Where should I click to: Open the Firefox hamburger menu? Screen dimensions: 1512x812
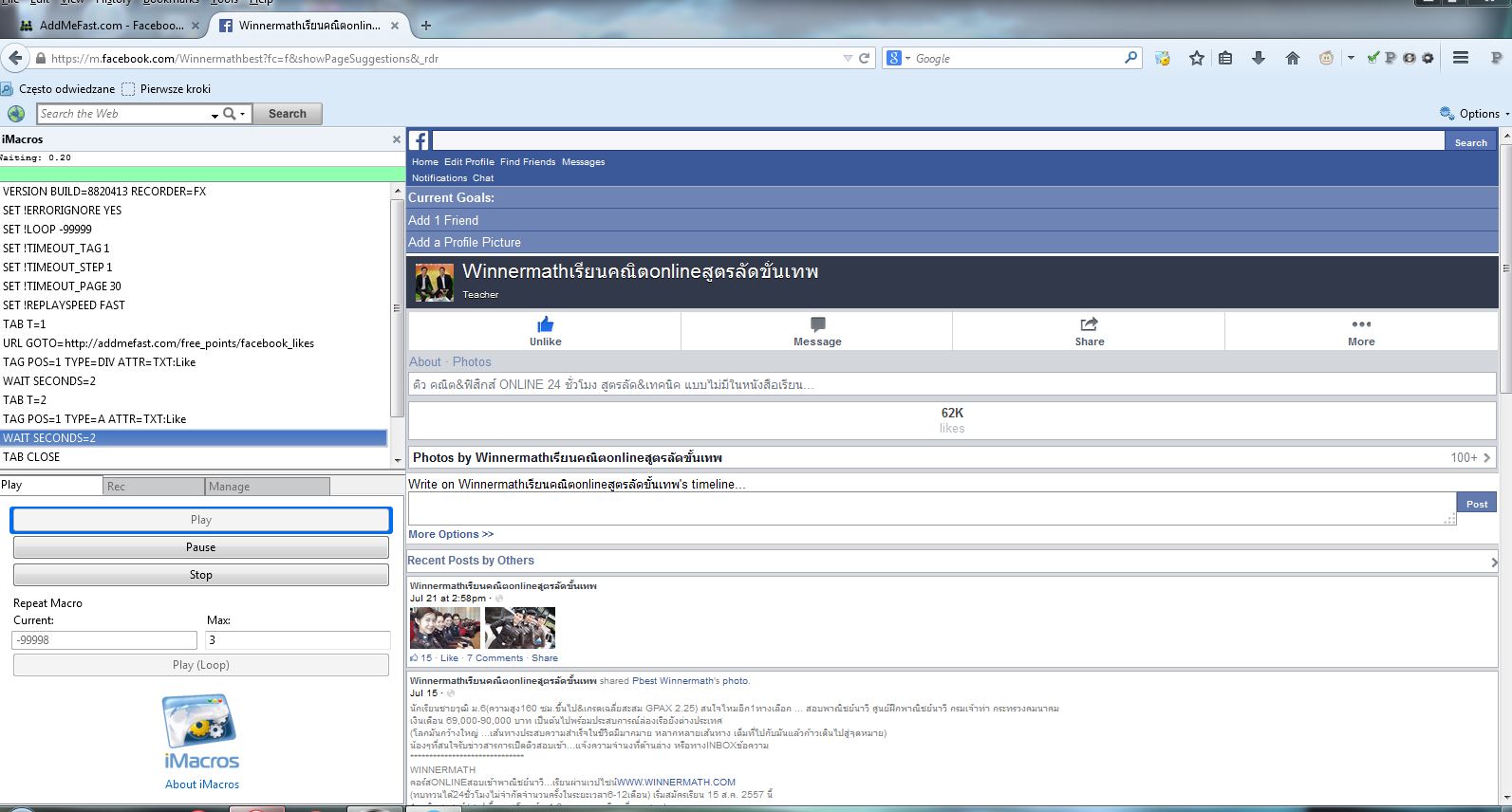tap(1461, 58)
